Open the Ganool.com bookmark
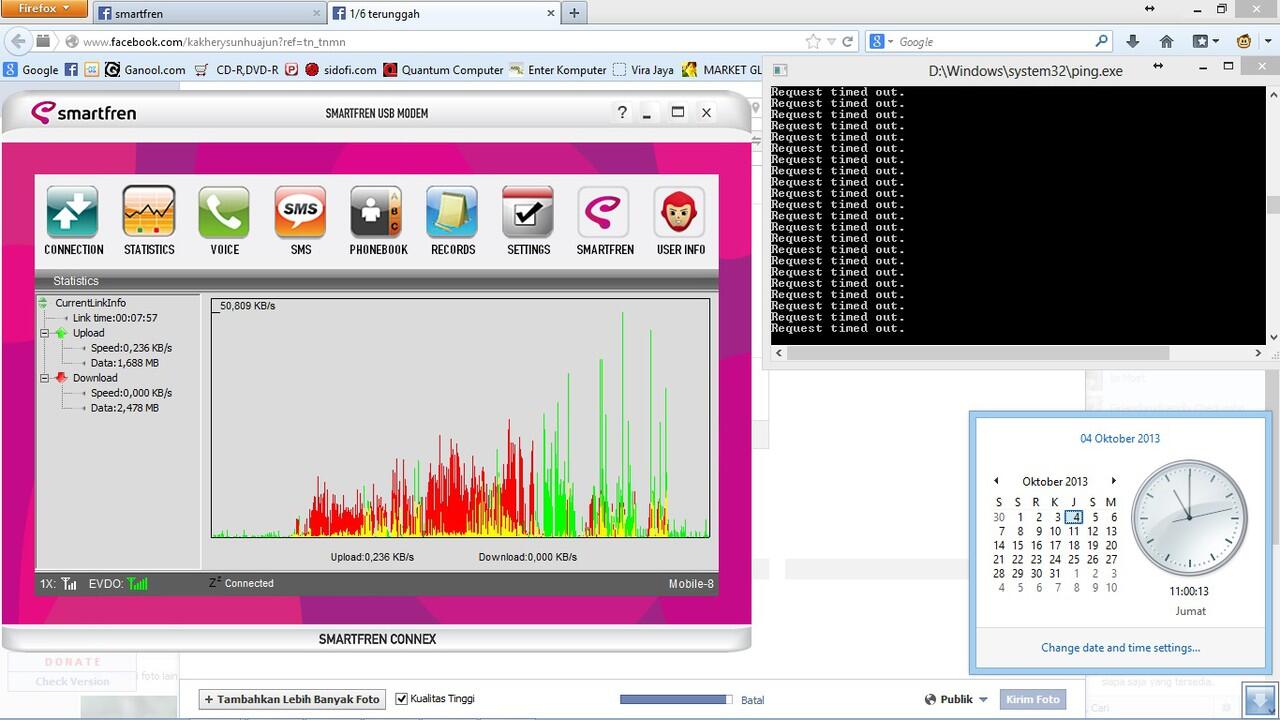Viewport: 1280px width, 720px height. 145,70
